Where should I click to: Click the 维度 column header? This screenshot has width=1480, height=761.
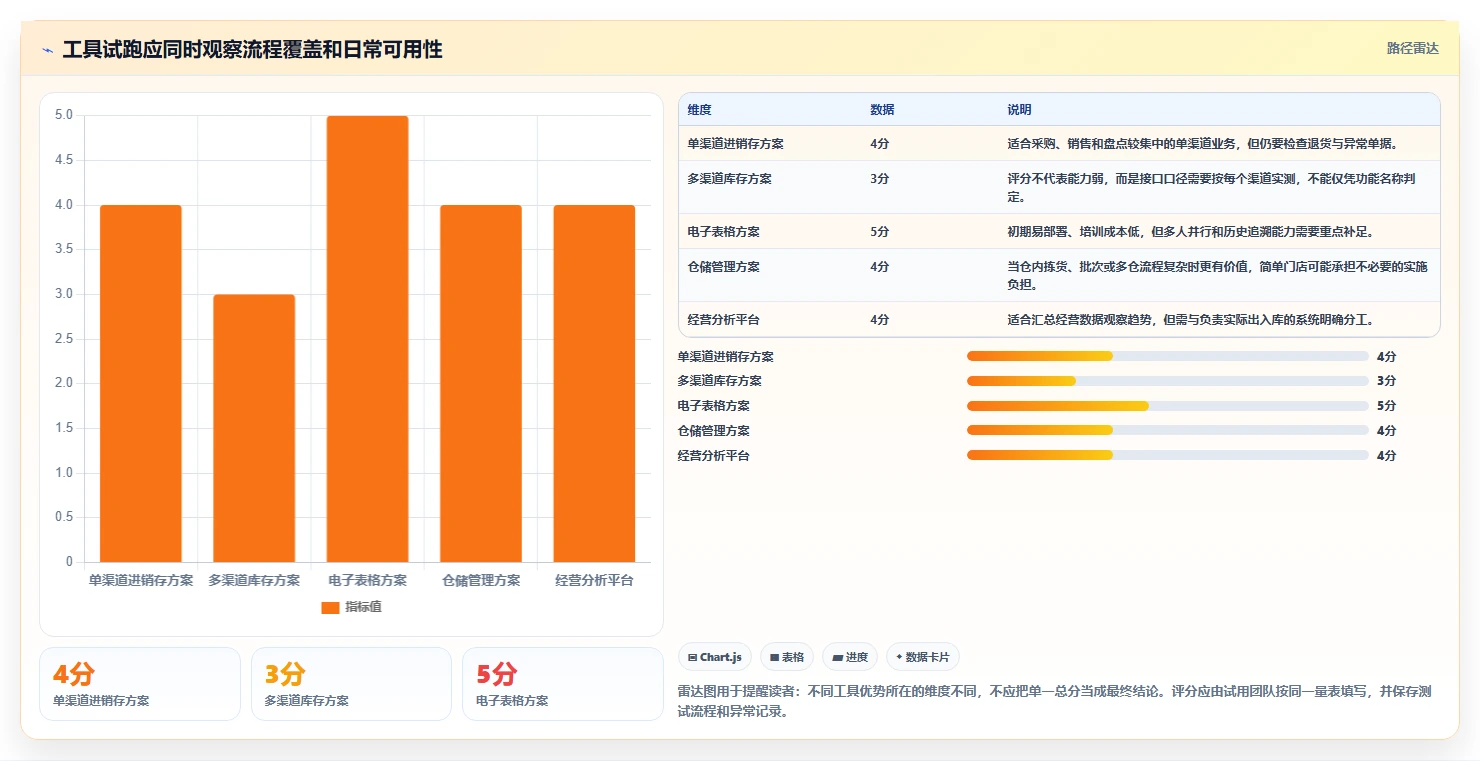coord(699,110)
